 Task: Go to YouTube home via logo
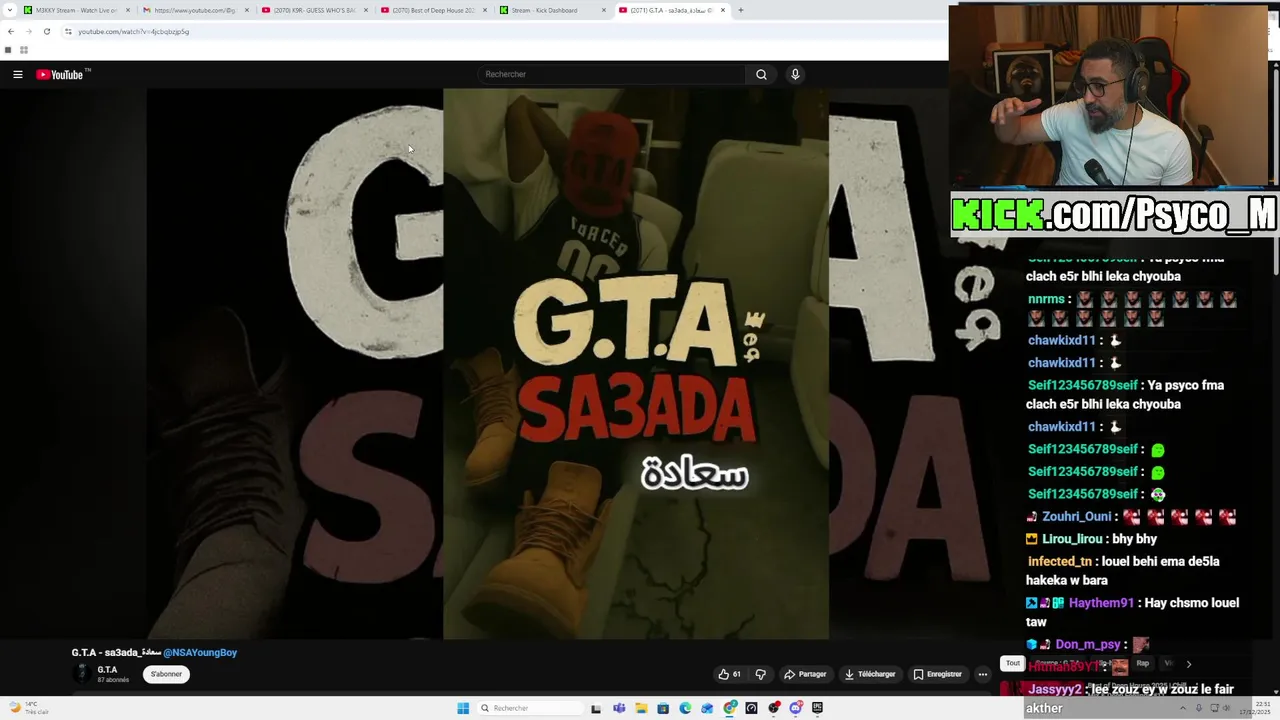coord(62,74)
